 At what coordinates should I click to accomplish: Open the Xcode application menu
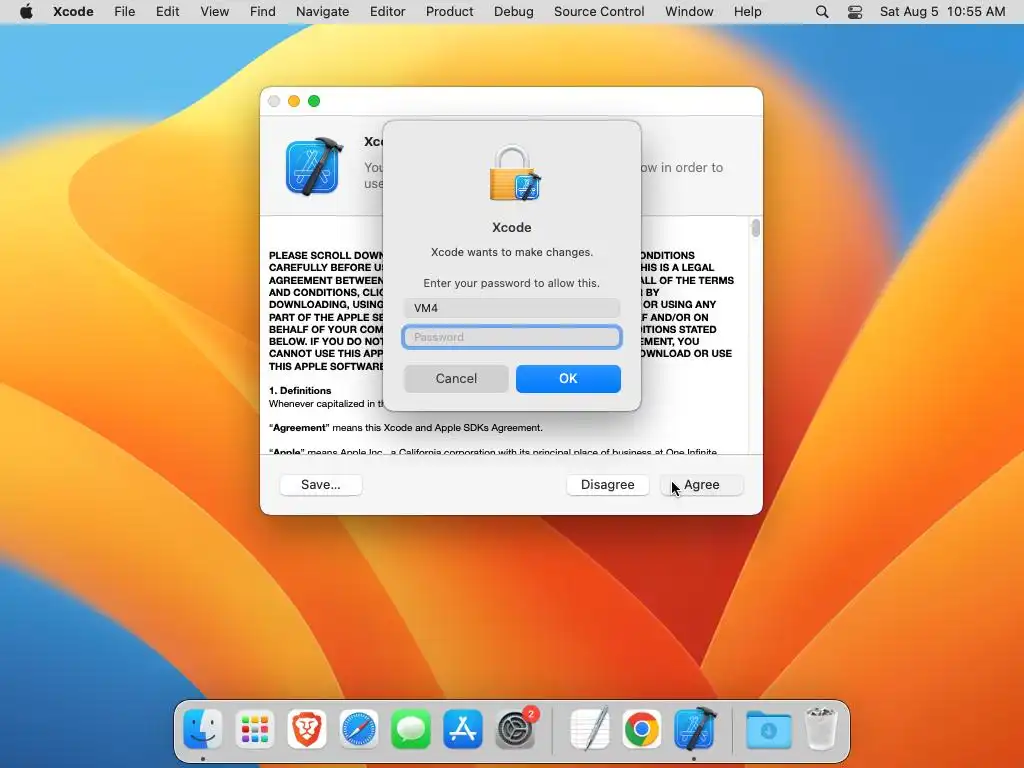coord(73,12)
